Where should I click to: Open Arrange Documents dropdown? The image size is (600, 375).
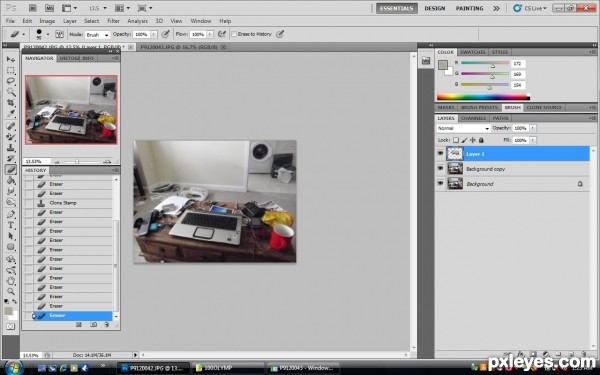point(122,8)
